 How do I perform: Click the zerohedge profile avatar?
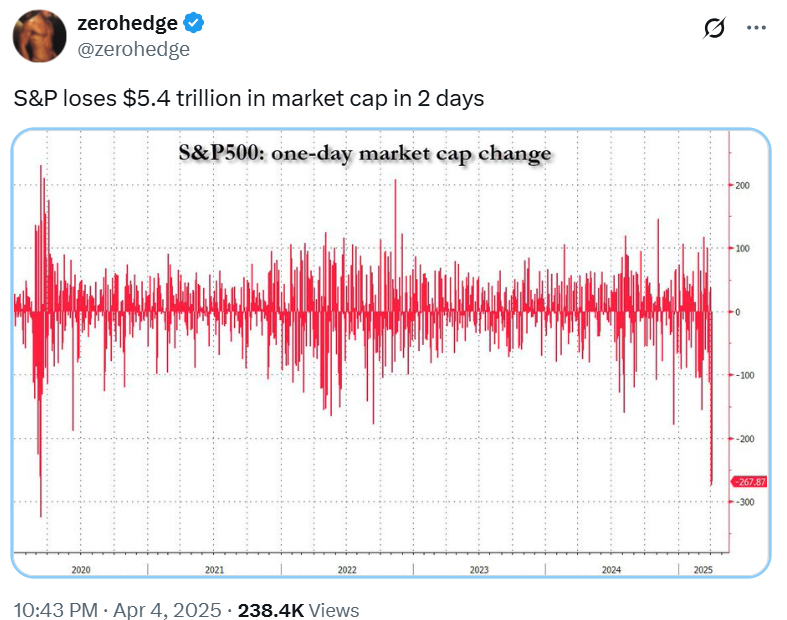[x=40, y=35]
